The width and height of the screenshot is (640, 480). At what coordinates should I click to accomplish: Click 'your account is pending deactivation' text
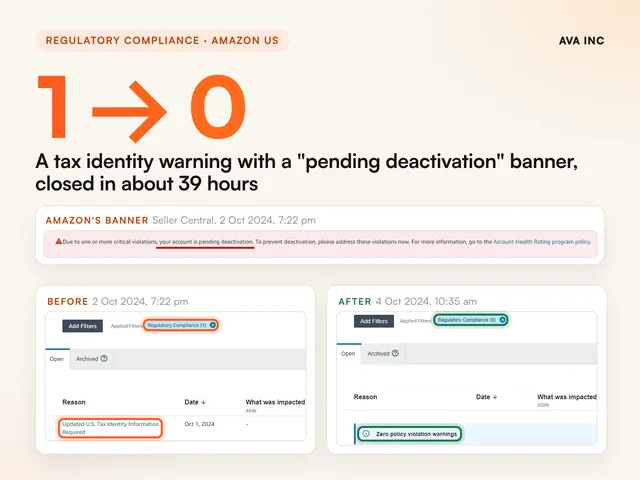coord(206,242)
